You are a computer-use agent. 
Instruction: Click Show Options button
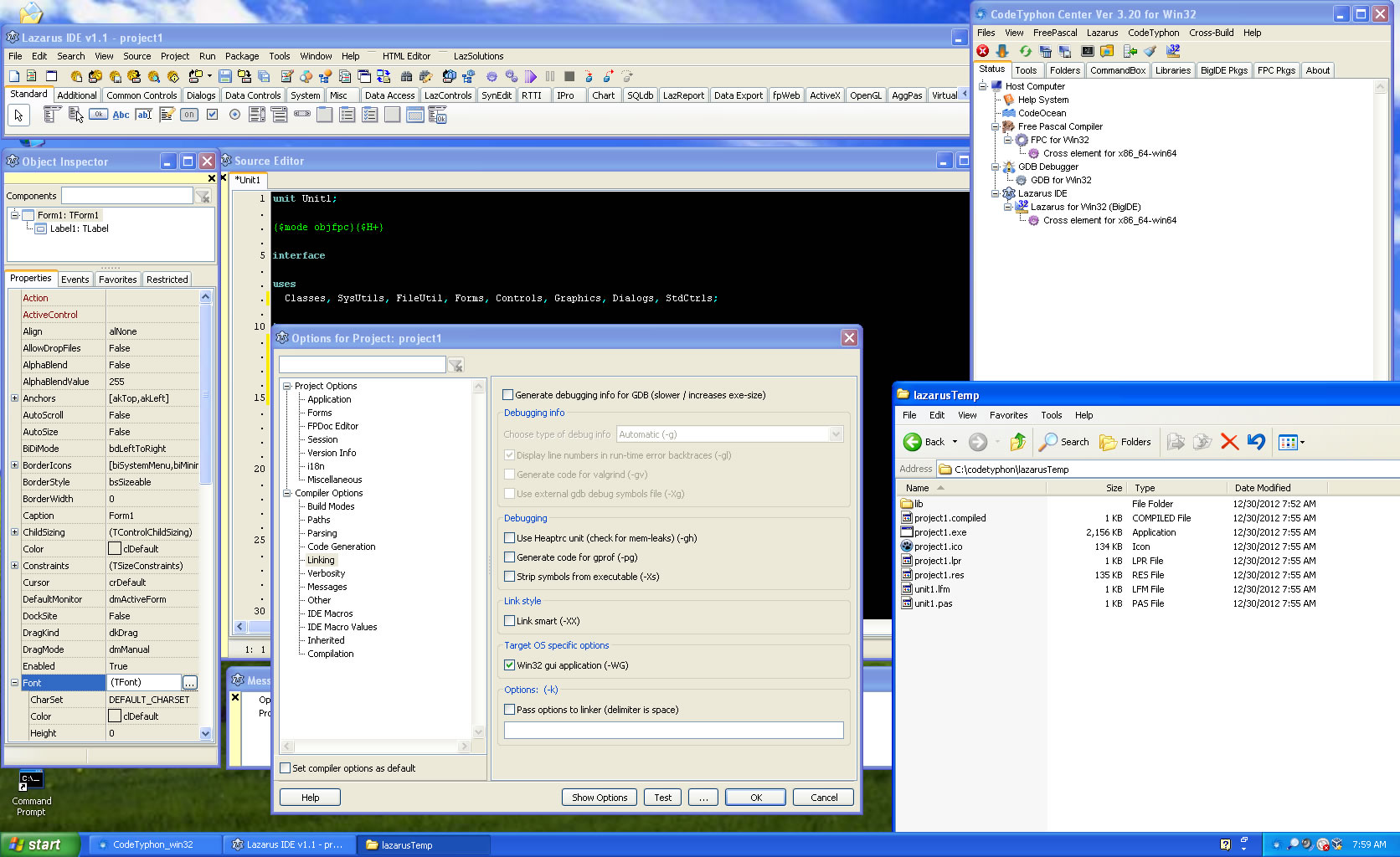(x=600, y=798)
